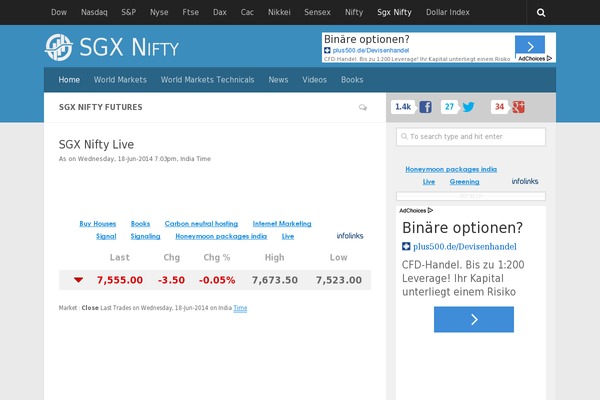Open the search magnifier in top bar
Viewport: 600px width, 400px height.
click(541, 13)
